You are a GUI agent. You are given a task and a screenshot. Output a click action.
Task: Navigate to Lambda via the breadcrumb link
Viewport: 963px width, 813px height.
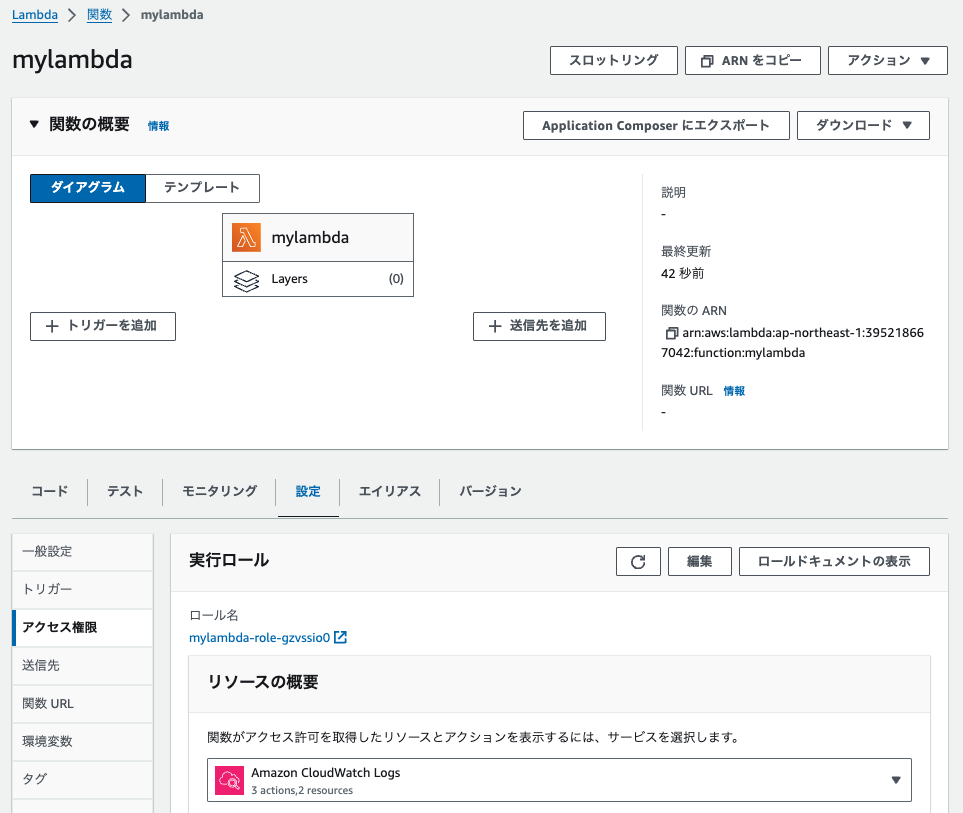point(34,14)
